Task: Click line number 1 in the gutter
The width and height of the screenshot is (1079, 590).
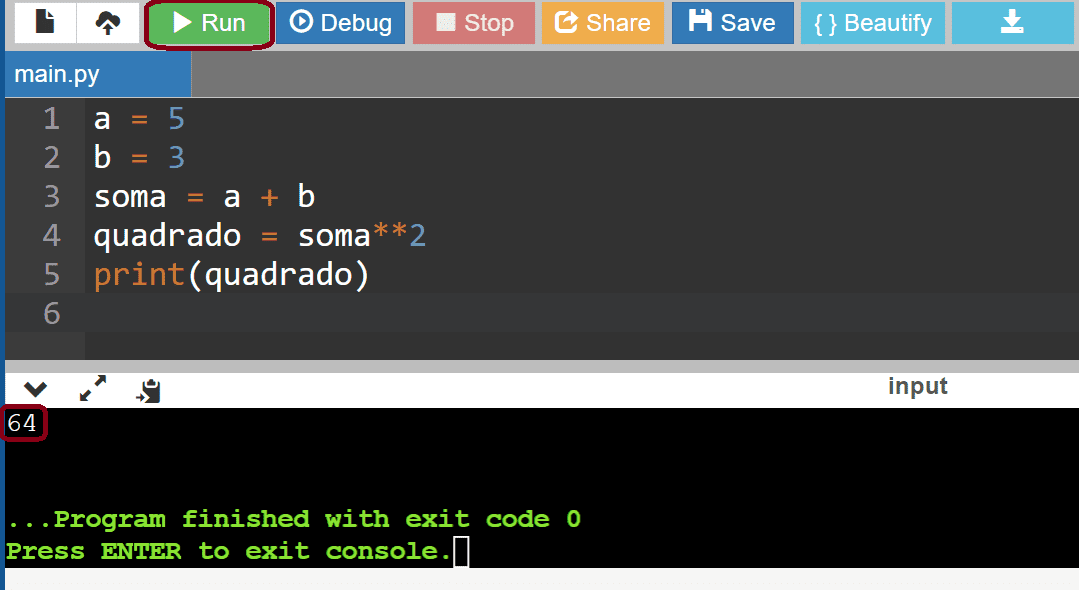Action: (51, 118)
